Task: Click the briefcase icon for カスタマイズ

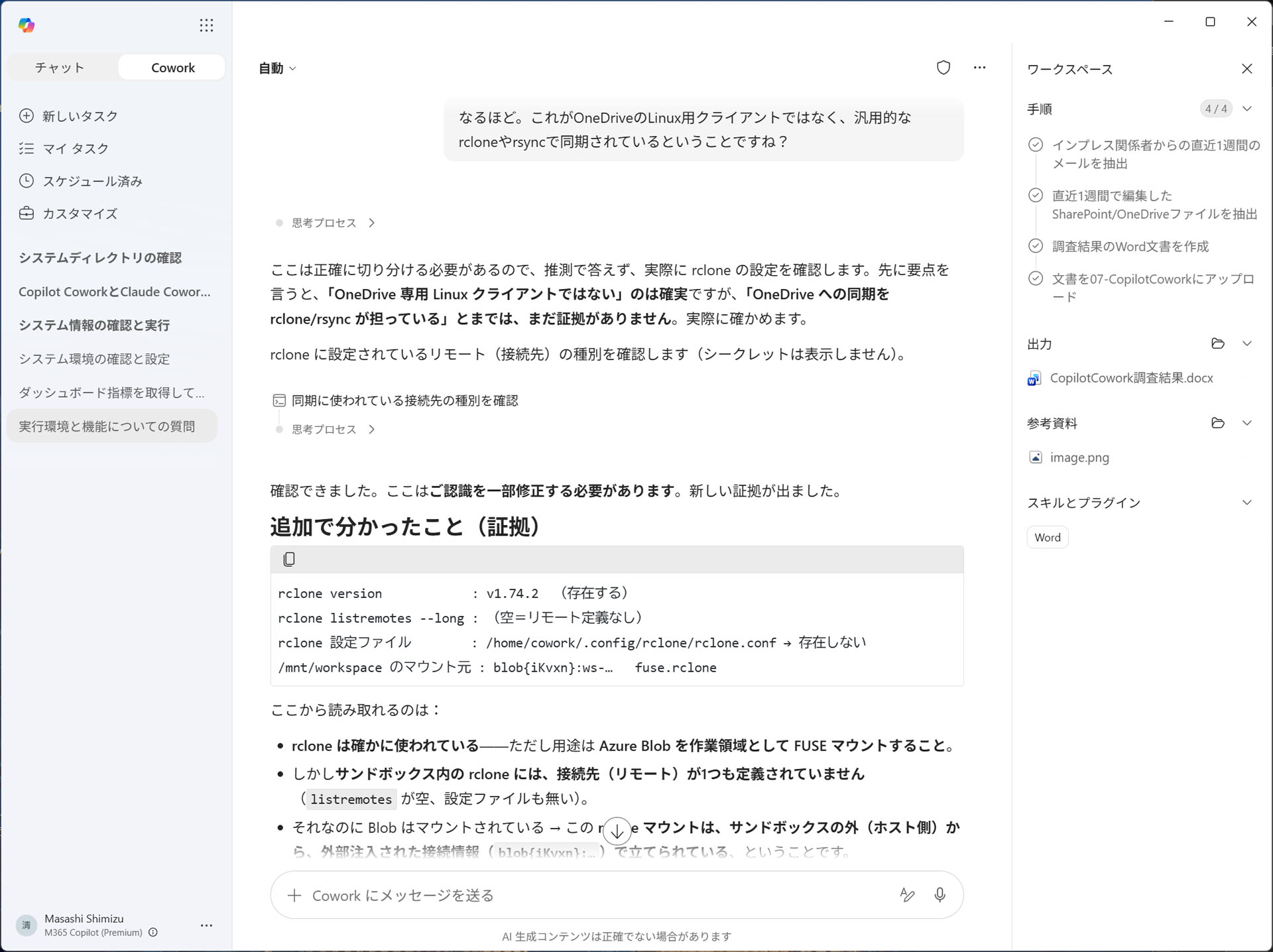Action: click(x=27, y=213)
